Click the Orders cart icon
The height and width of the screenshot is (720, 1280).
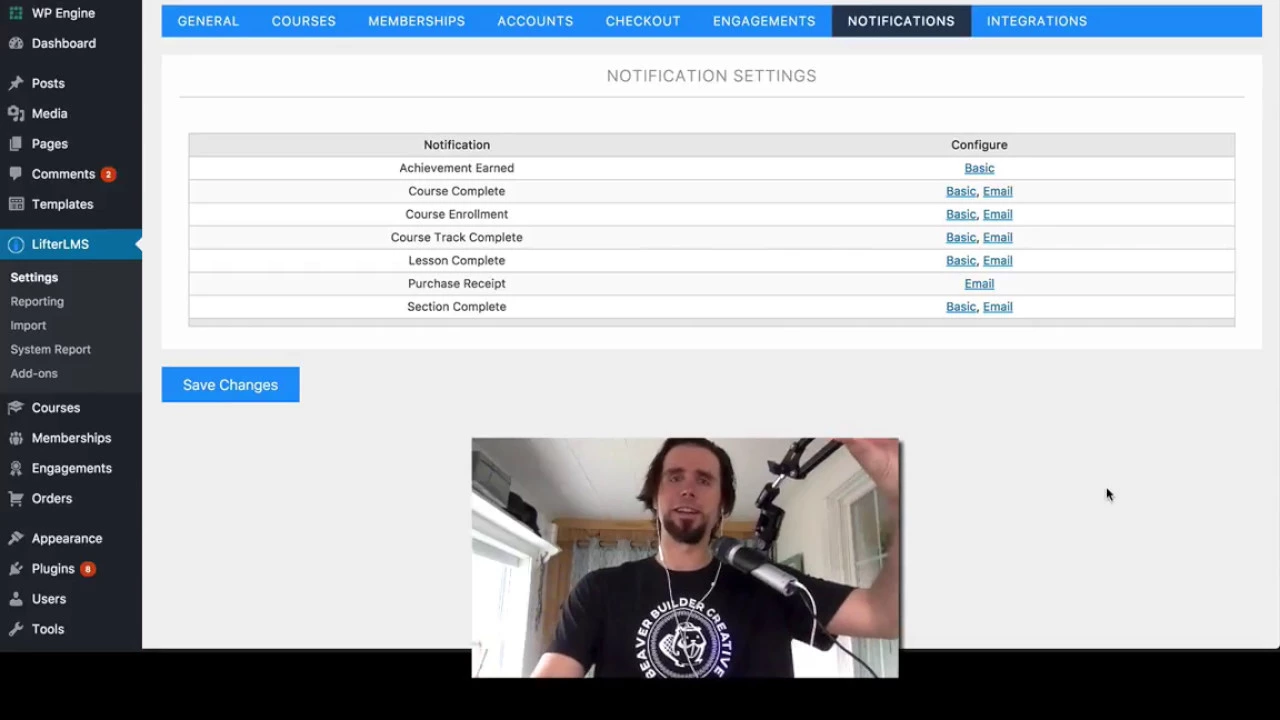[x=16, y=498]
